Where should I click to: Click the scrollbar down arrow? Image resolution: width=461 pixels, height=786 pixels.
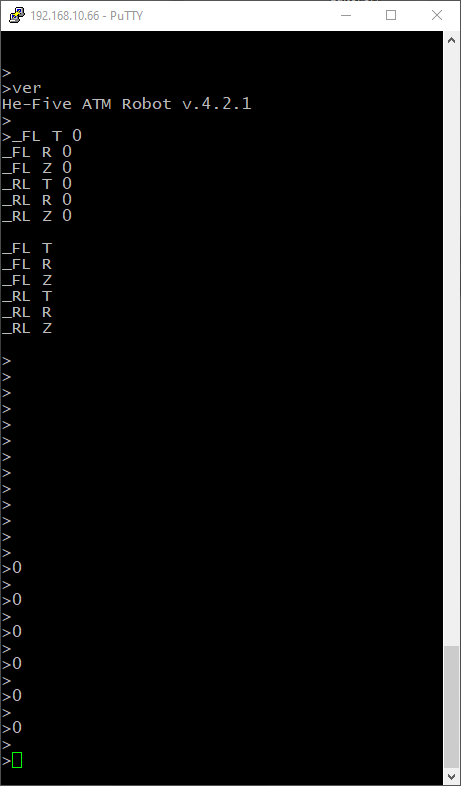click(452, 775)
